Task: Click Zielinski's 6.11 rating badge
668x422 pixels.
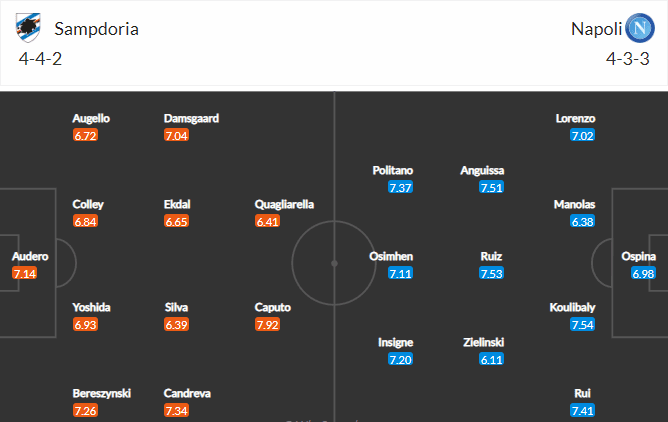Action: pos(492,359)
